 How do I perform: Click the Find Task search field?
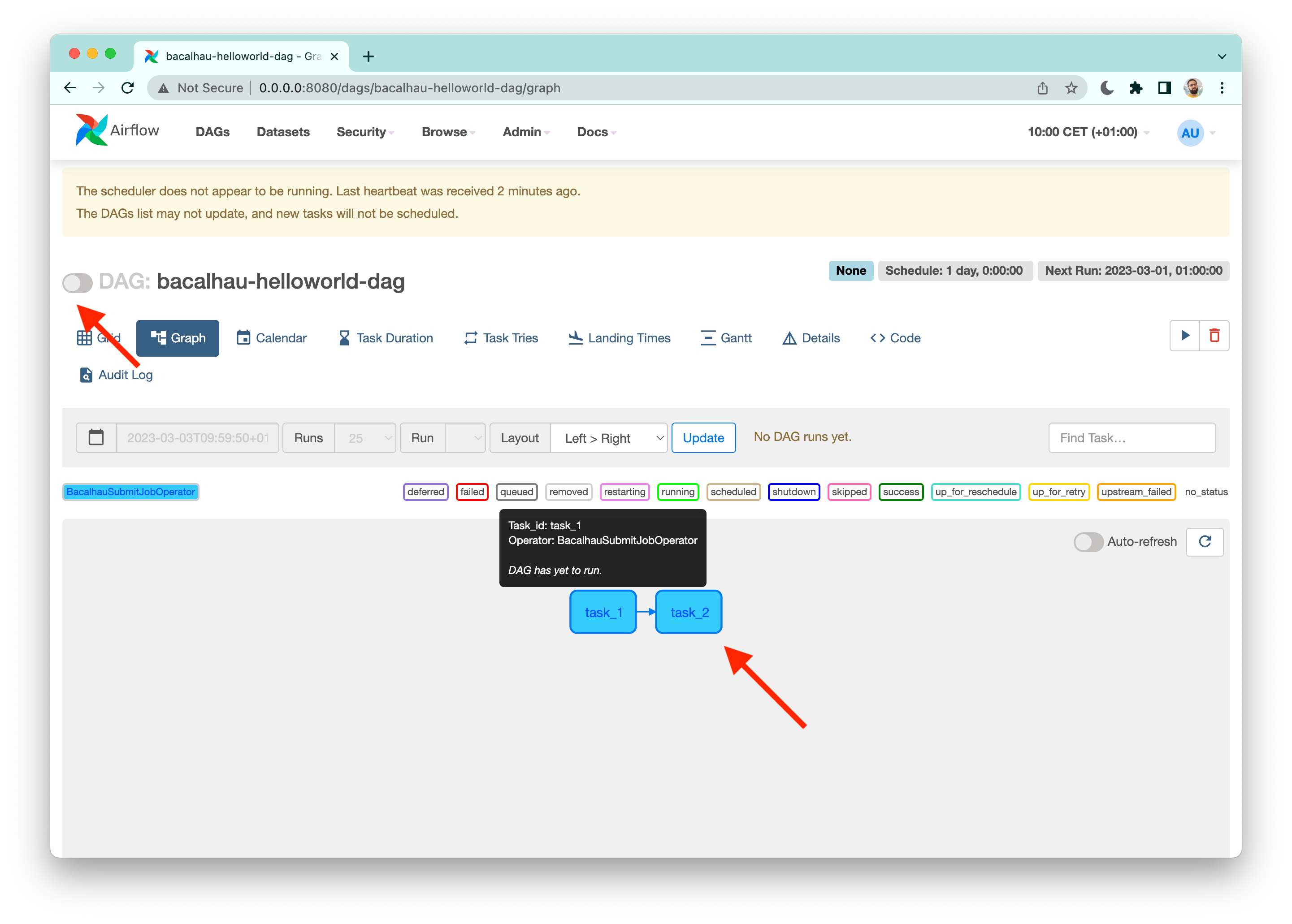1132,437
